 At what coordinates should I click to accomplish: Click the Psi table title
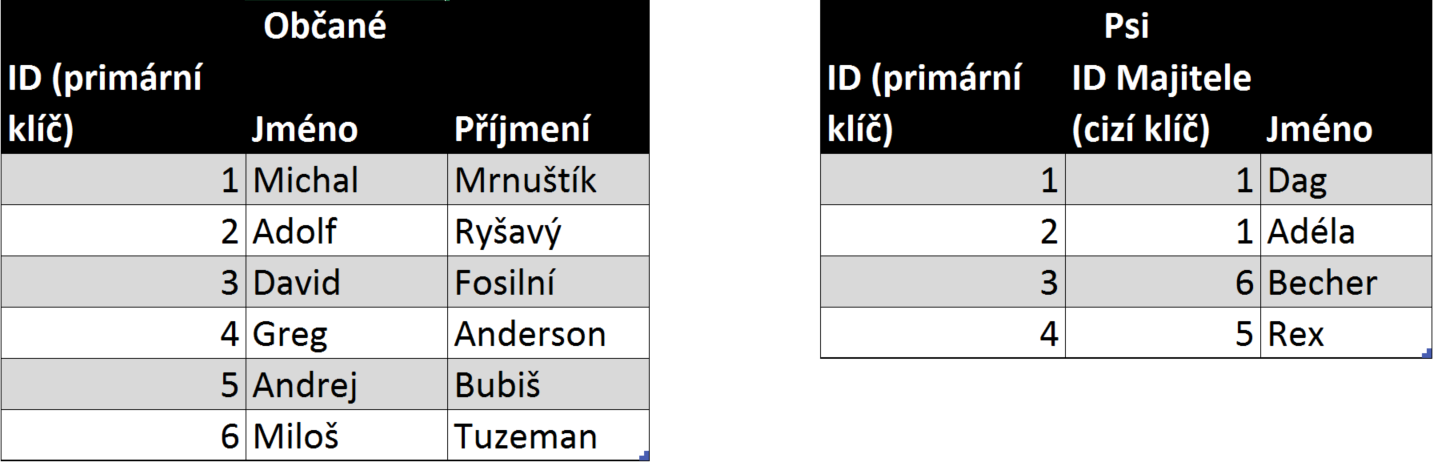click(x=1126, y=28)
